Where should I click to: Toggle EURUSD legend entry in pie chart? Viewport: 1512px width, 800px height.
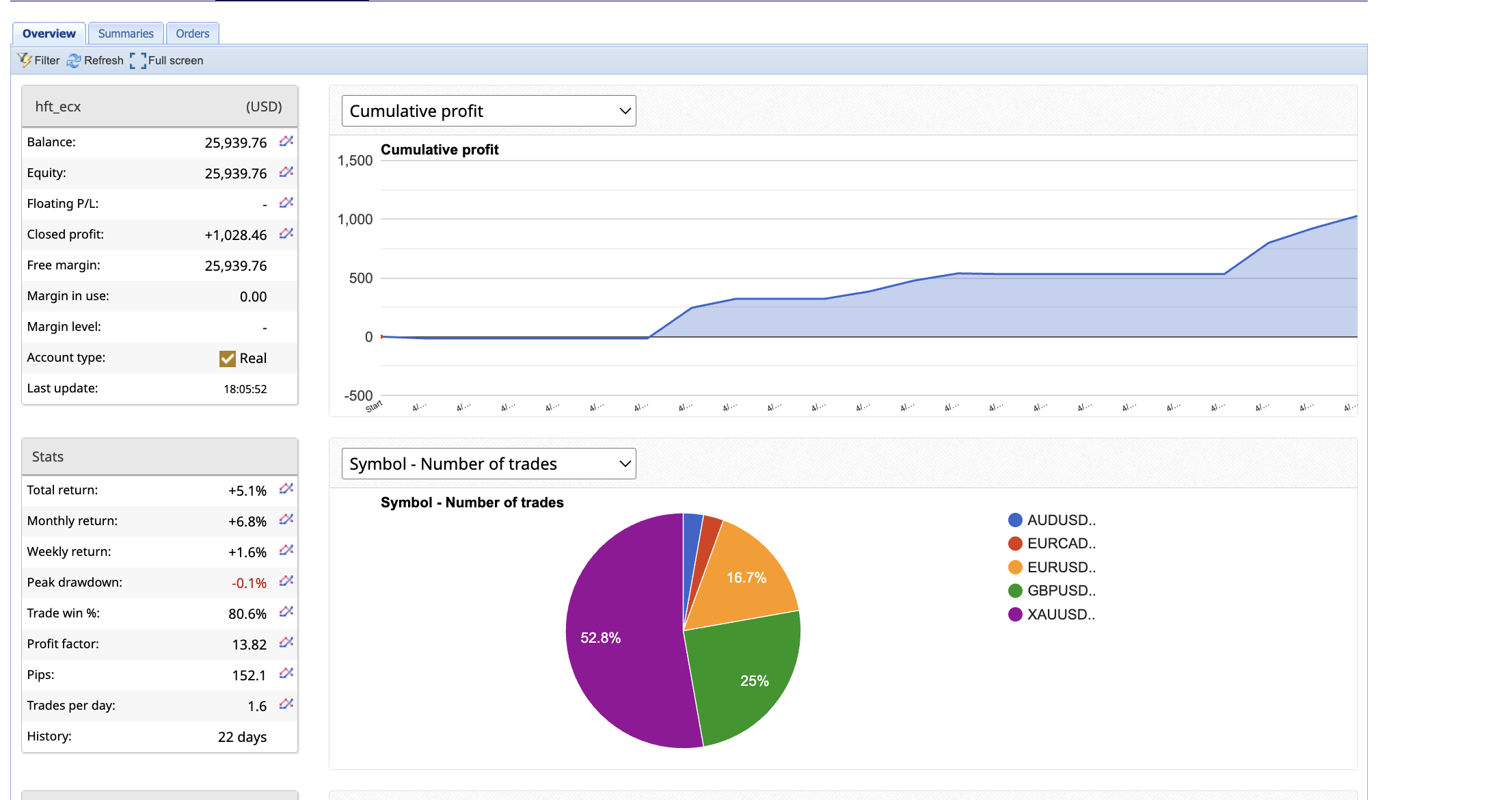pos(1061,568)
